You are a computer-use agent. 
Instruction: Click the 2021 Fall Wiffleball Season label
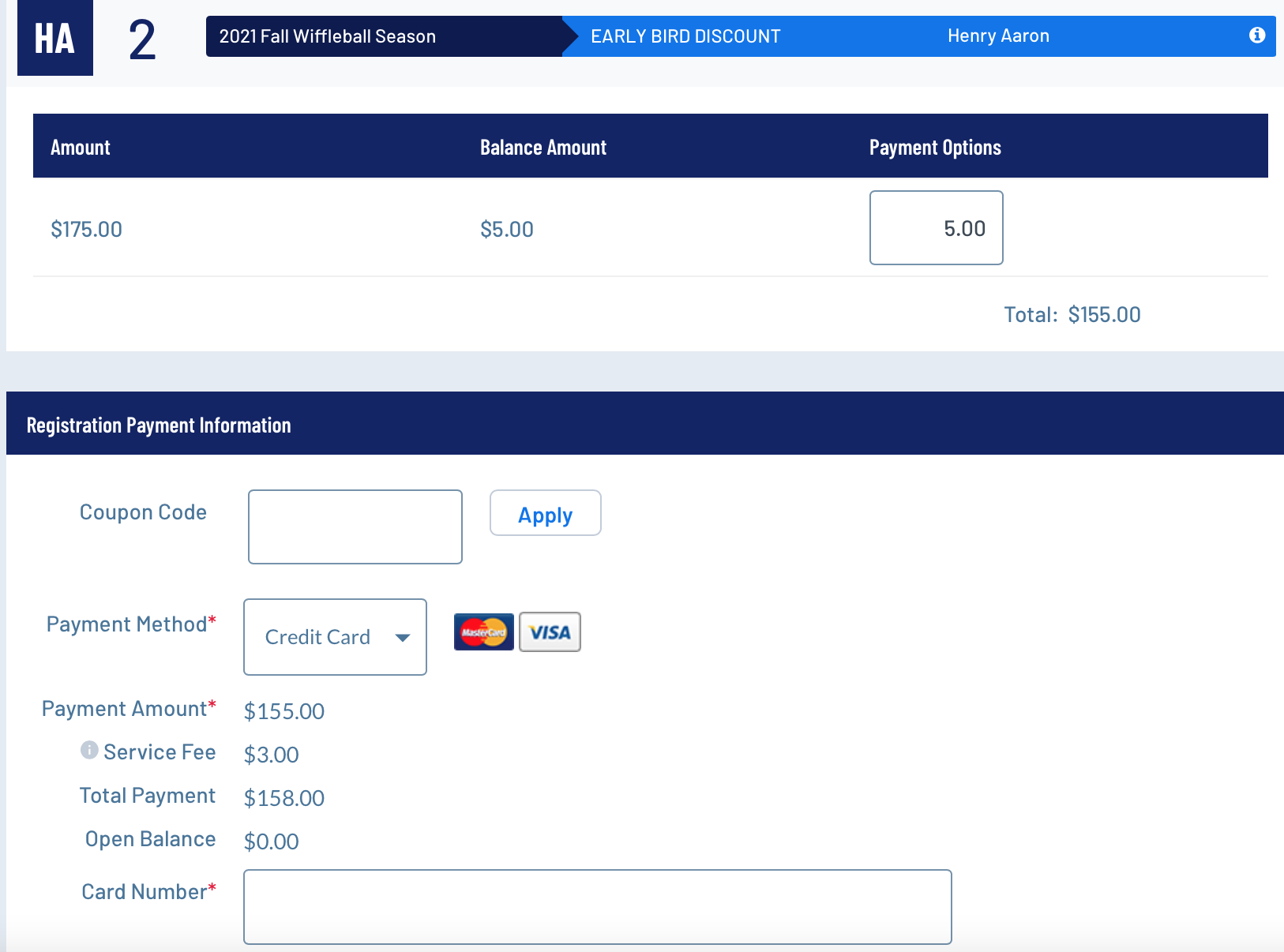point(327,36)
